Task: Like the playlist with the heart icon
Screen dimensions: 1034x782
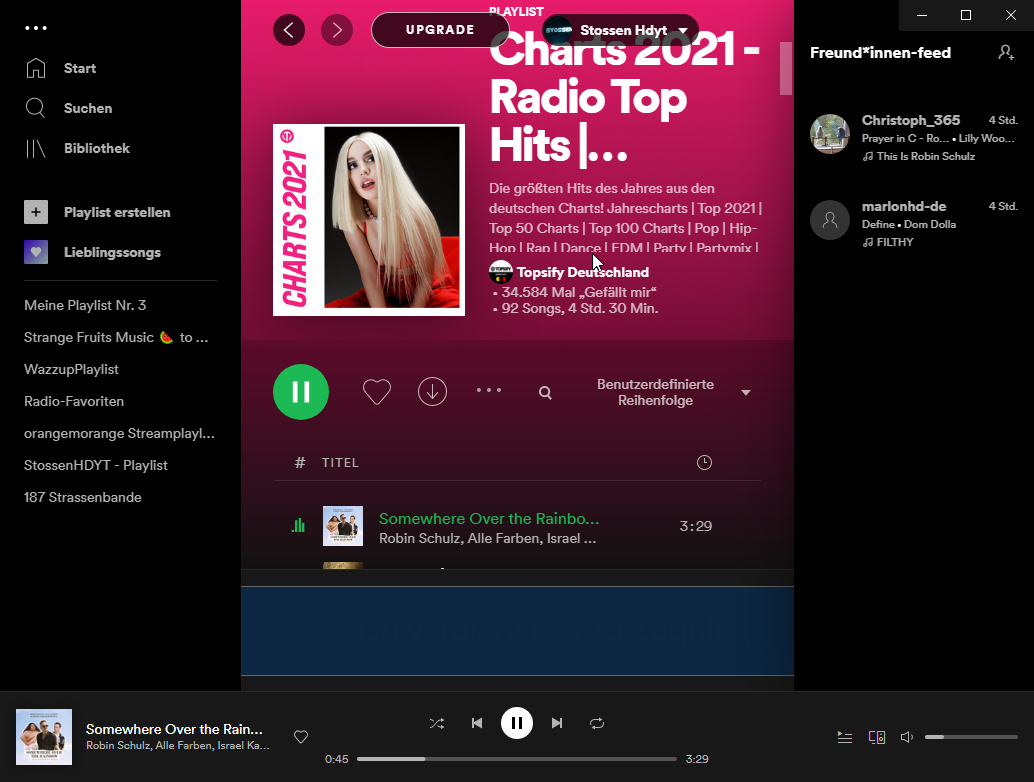Action: [x=376, y=392]
